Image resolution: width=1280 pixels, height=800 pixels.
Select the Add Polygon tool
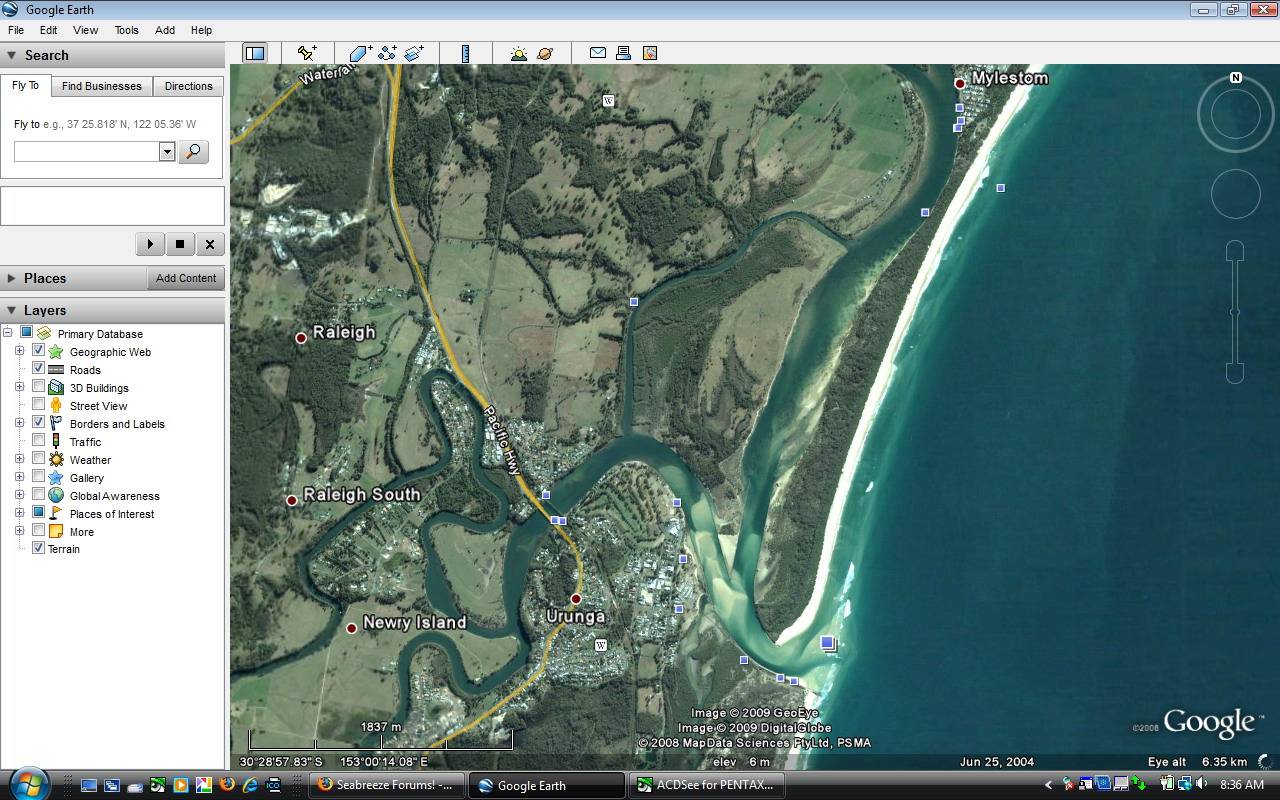tap(360, 53)
